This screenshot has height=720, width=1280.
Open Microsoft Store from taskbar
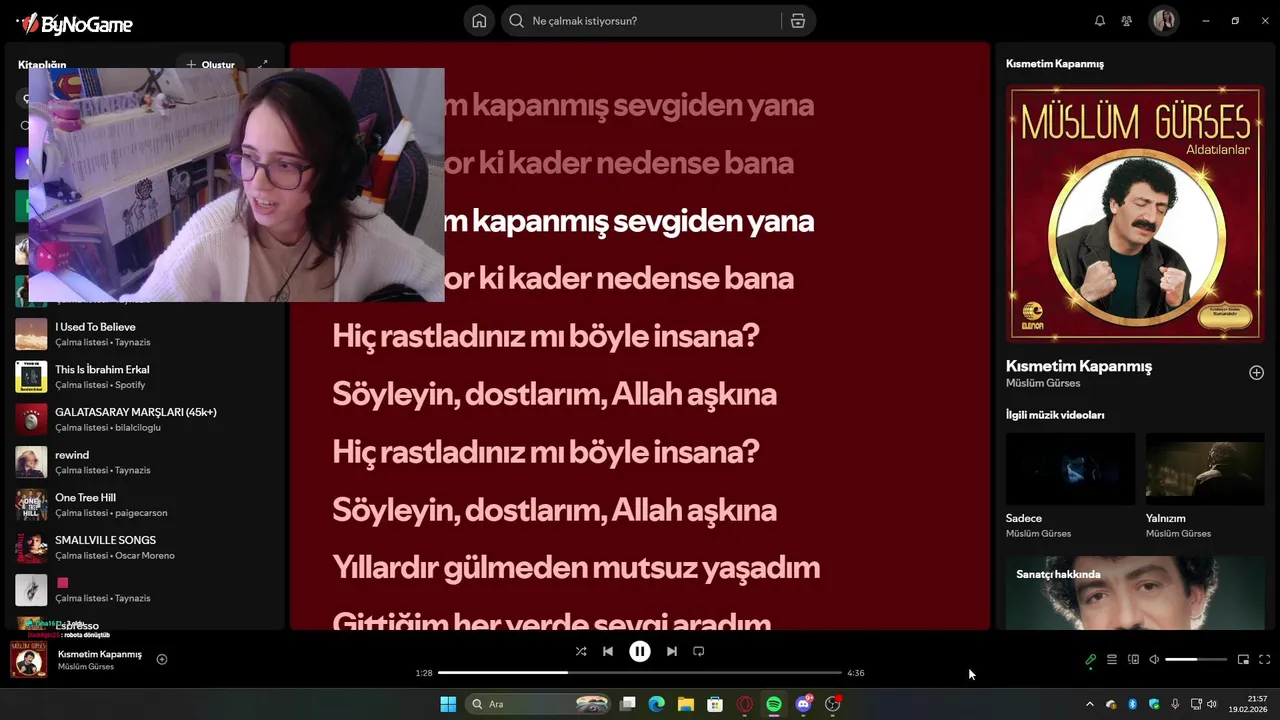715,704
